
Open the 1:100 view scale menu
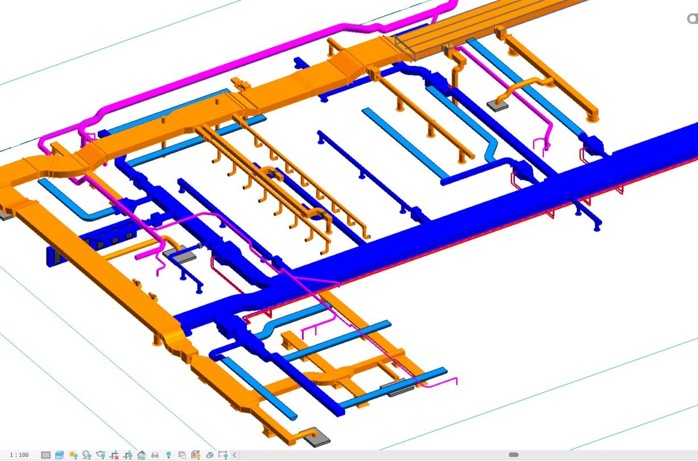19,455
